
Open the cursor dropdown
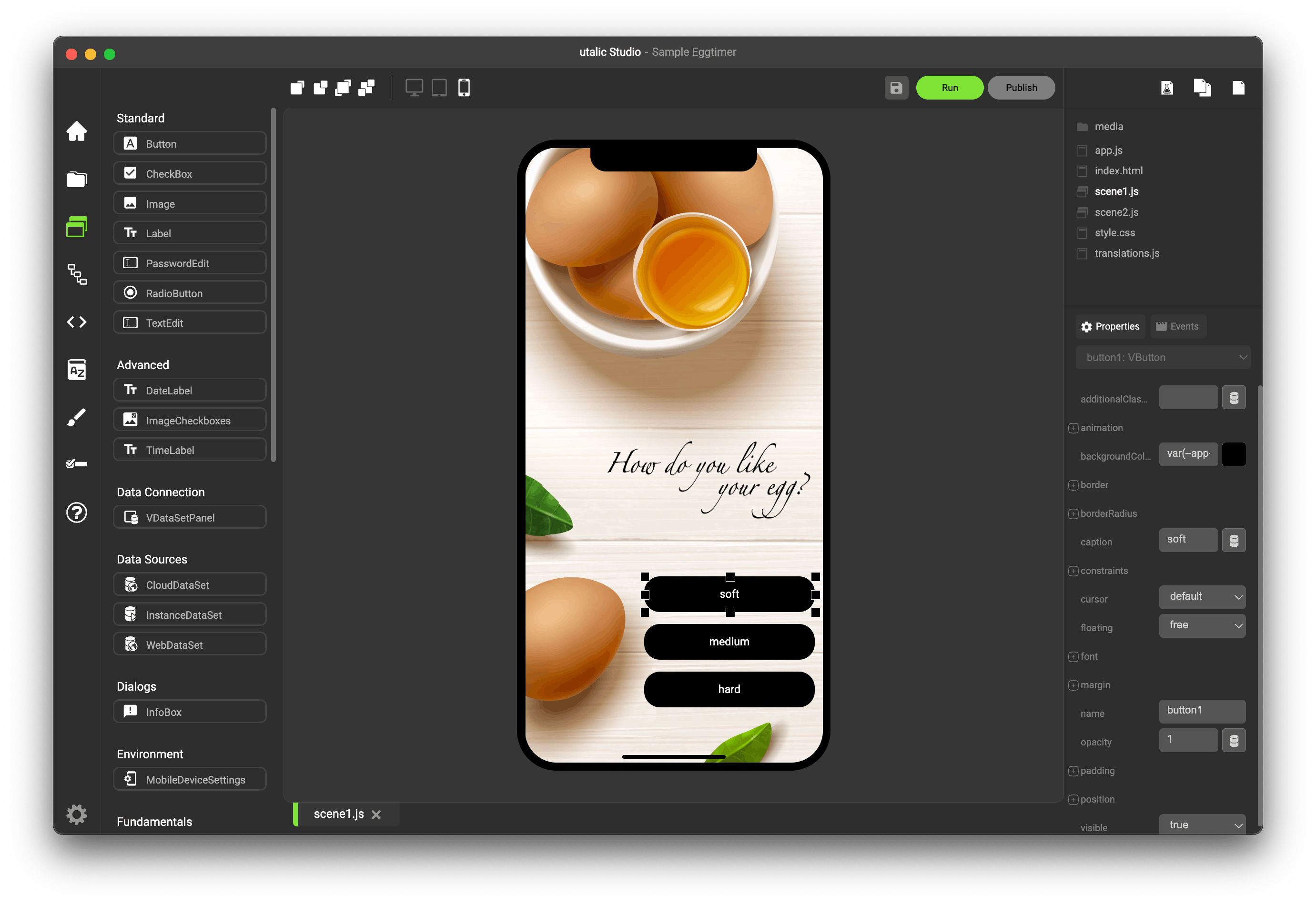[1202, 596]
